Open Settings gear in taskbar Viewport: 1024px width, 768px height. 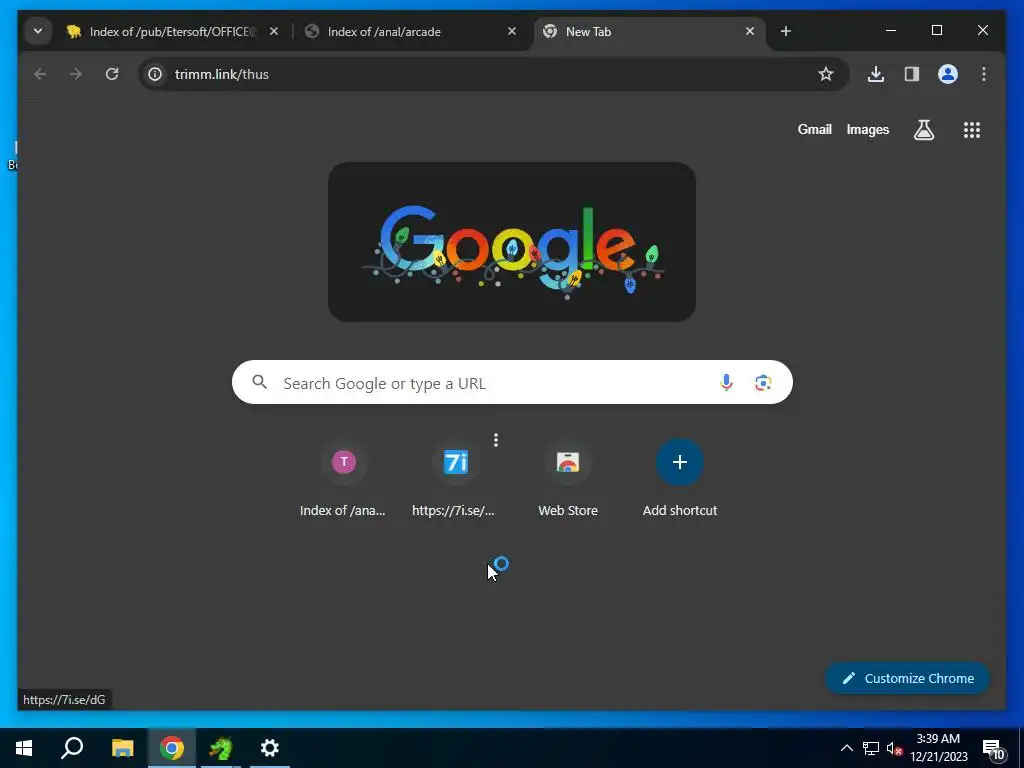coord(270,748)
